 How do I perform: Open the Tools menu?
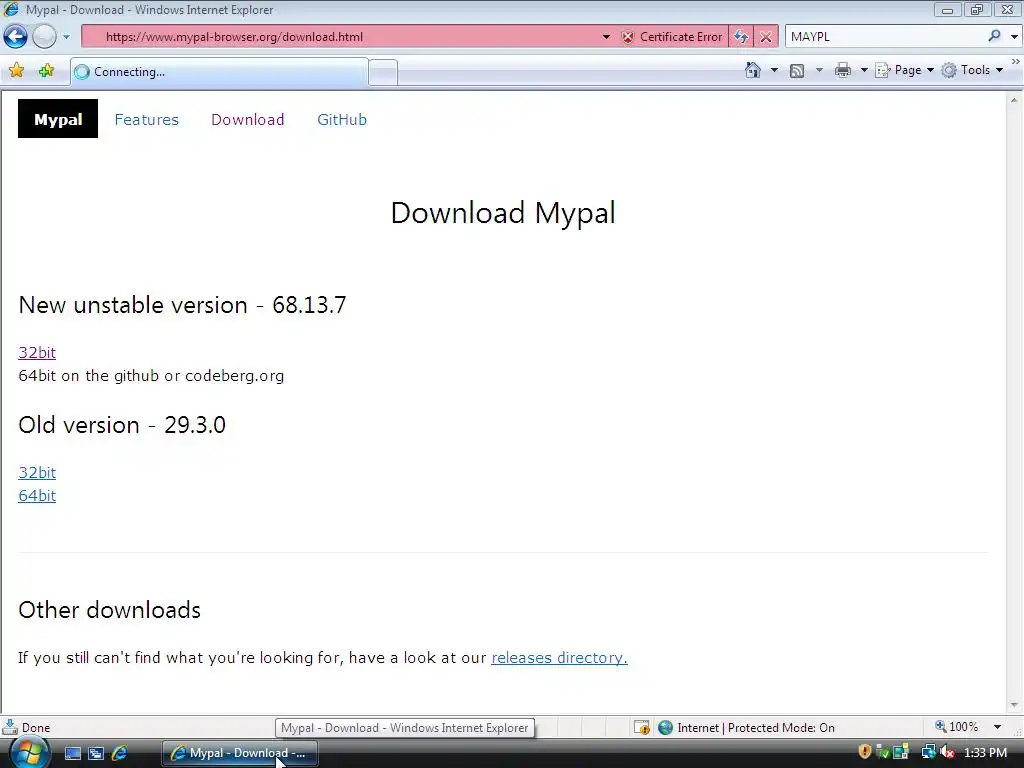click(972, 70)
